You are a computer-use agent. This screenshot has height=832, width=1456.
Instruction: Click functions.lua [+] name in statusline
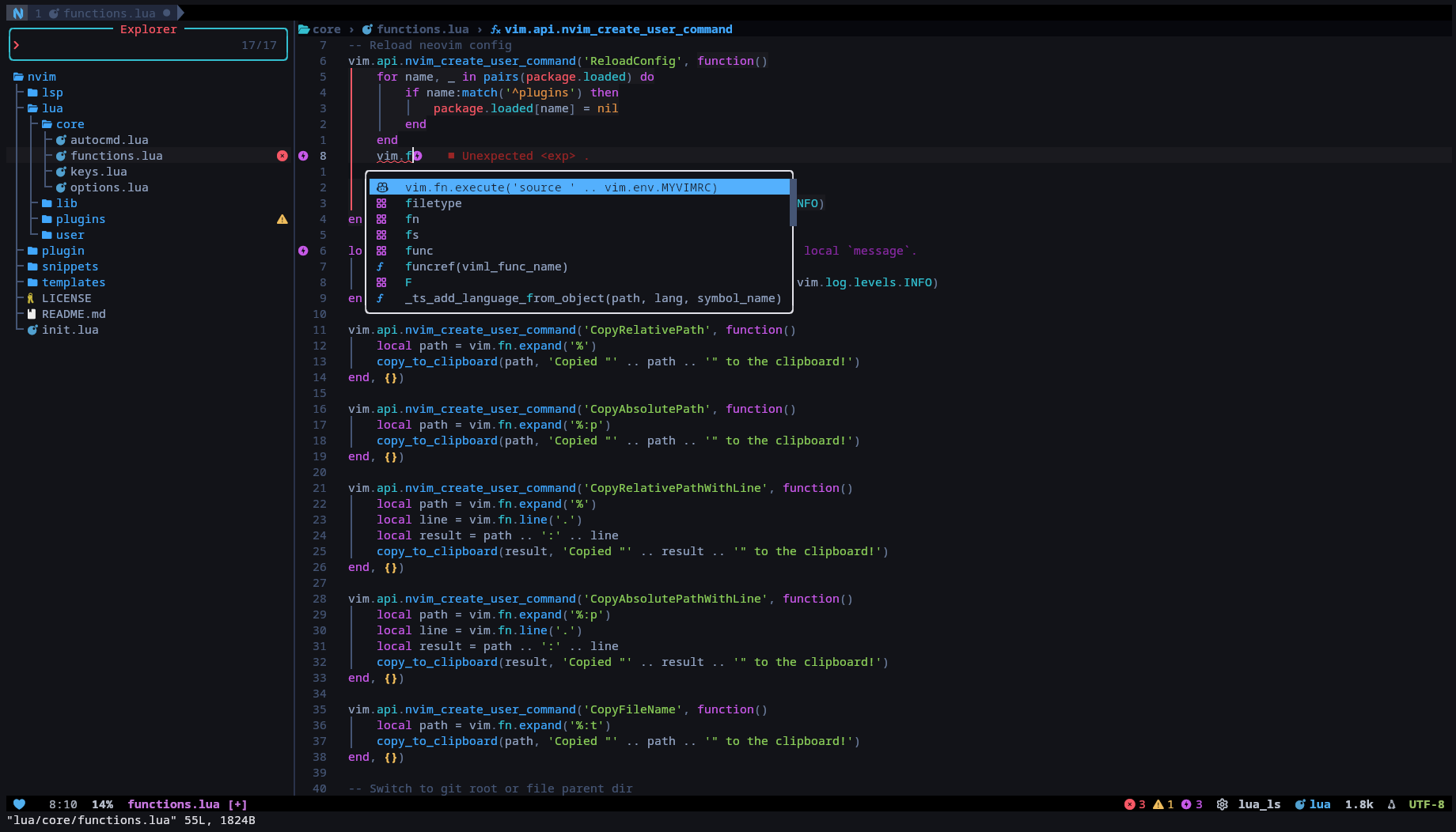tap(188, 804)
